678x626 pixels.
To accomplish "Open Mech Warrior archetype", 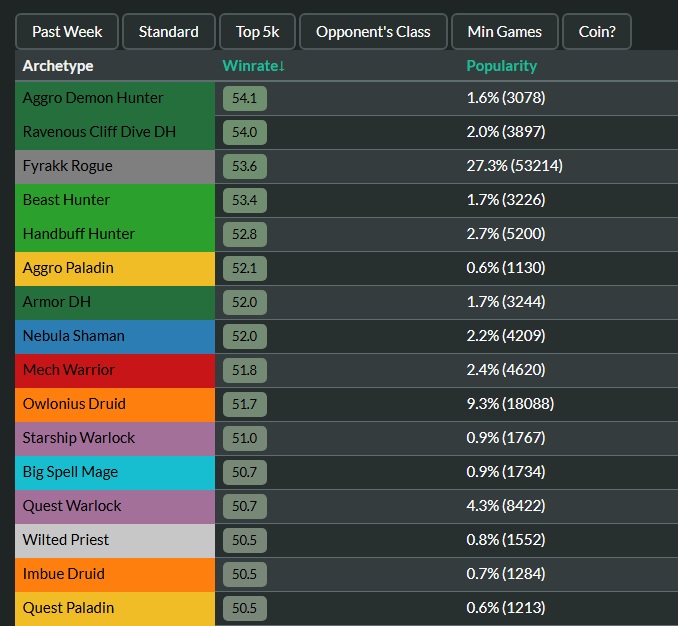I will click(115, 370).
